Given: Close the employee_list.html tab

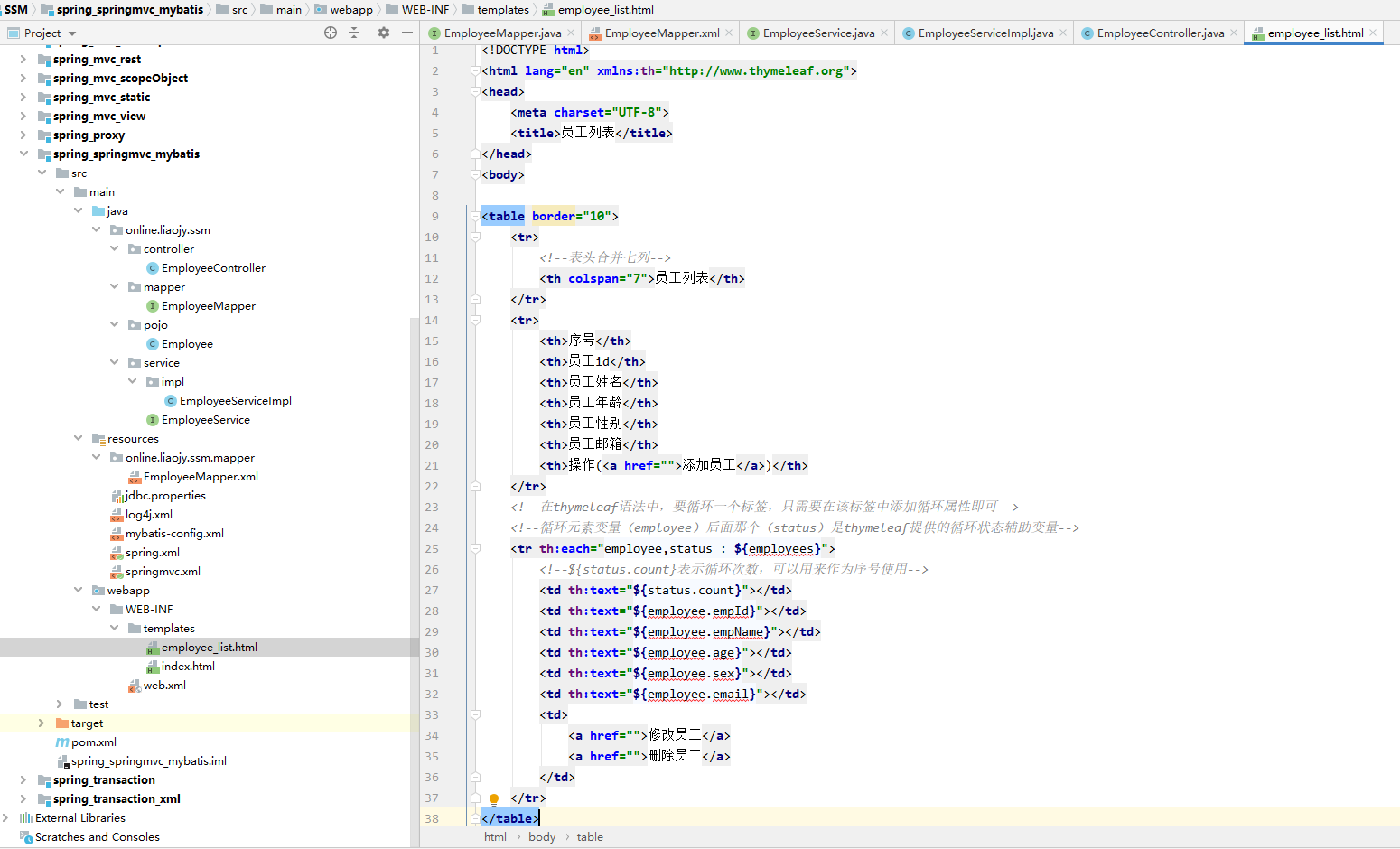Looking at the screenshot, I should point(1373,33).
